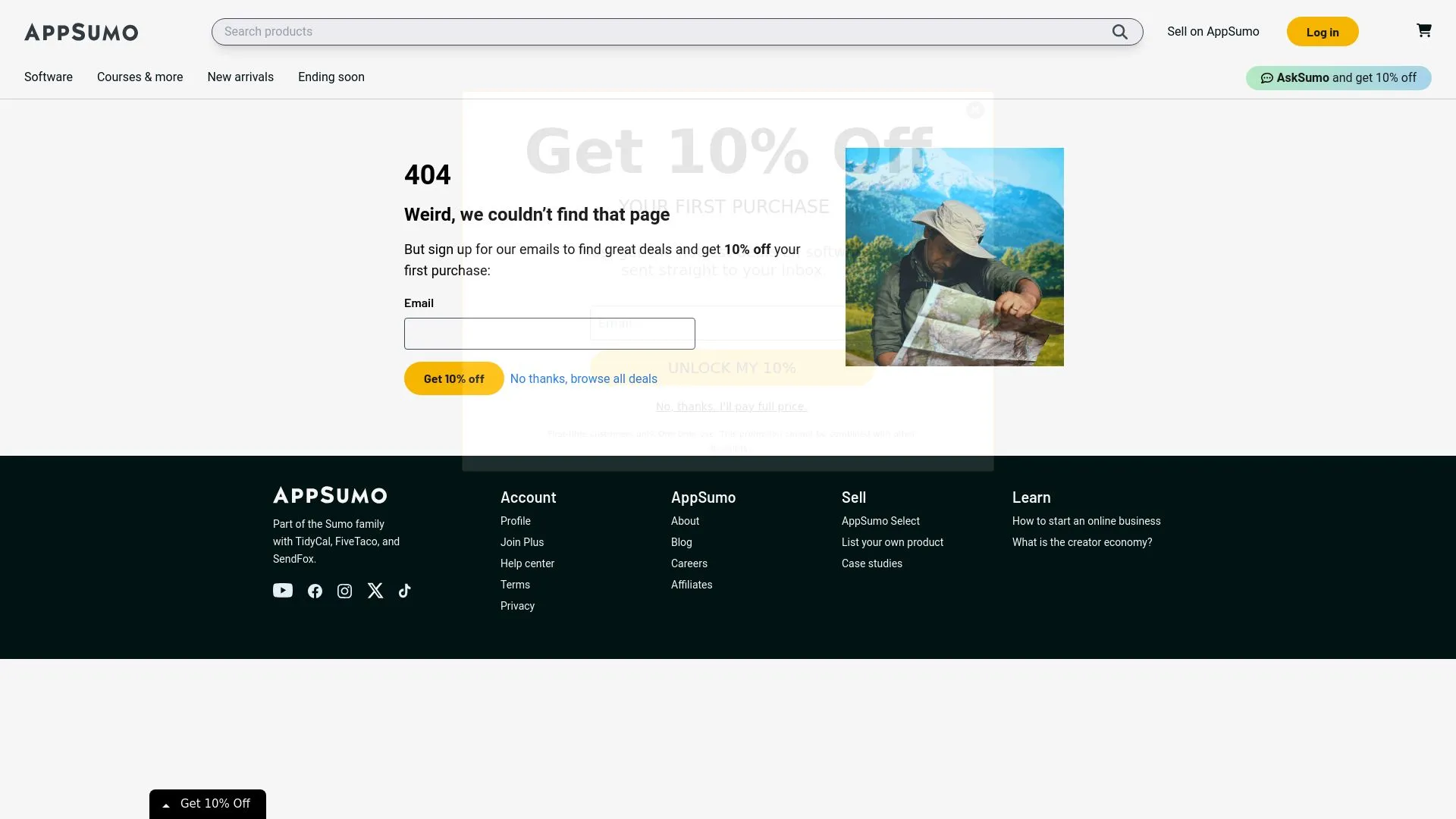
Task: Select the TikTok icon in the footer
Action: (404, 591)
